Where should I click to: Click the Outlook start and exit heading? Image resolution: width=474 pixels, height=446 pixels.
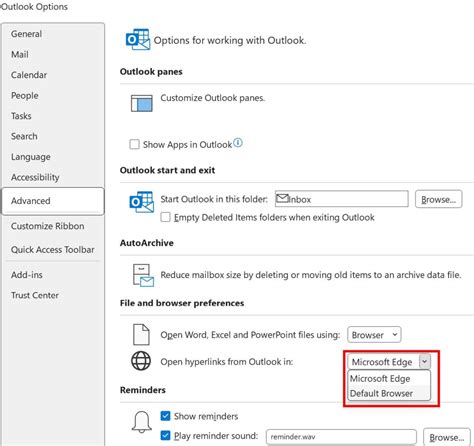point(167,170)
